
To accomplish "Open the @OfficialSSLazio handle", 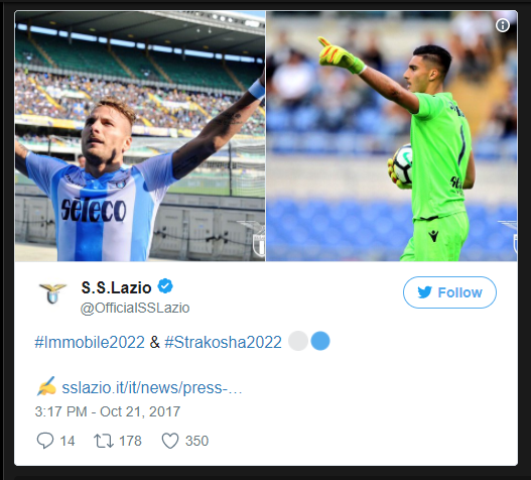I will tap(135, 308).
